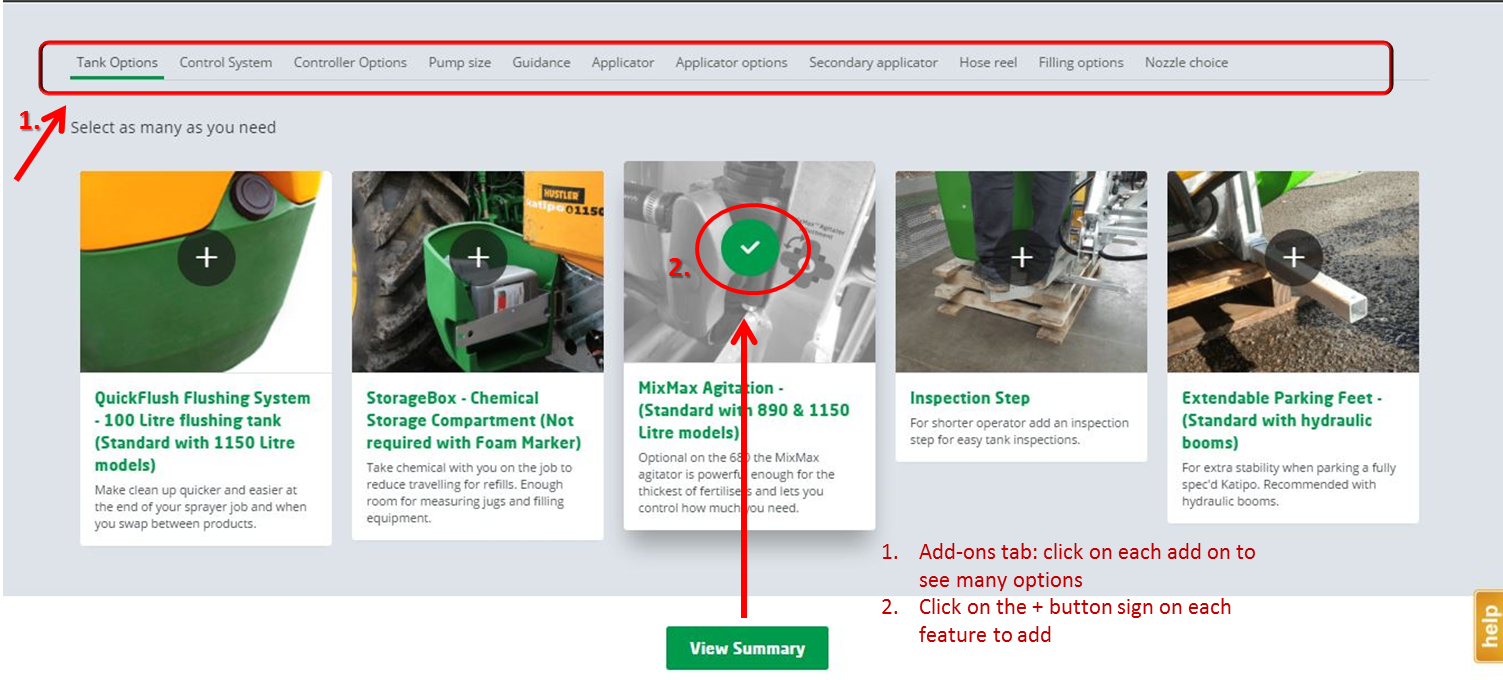This screenshot has width=1503, height=680.
Task: Click the QuickFlush Flushing System title
Action: [203, 431]
